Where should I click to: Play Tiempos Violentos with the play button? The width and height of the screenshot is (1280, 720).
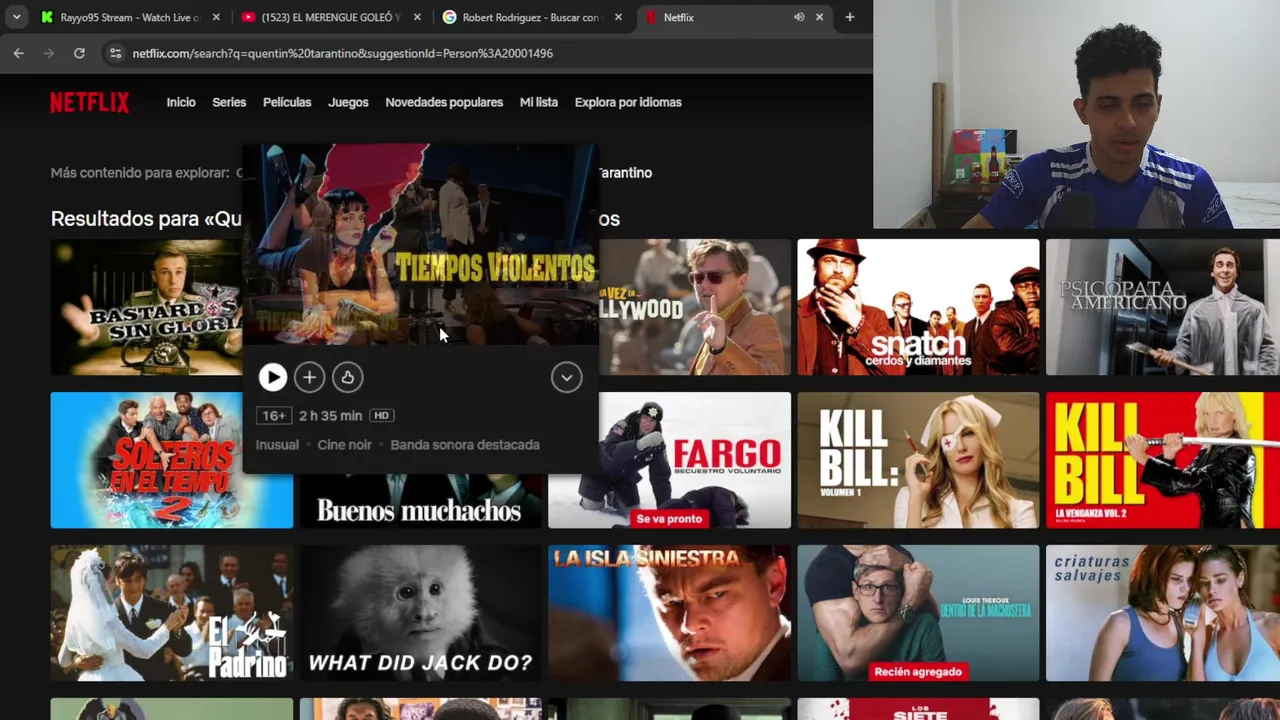point(272,377)
